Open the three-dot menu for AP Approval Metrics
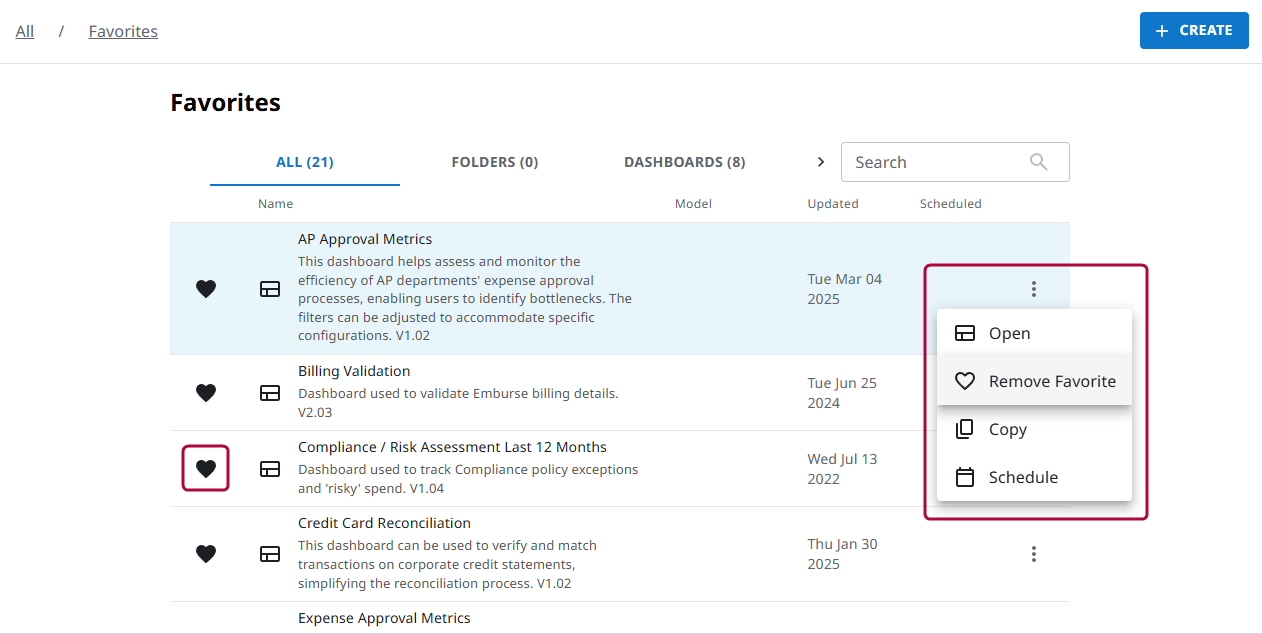 click(x=1034, y=289)
